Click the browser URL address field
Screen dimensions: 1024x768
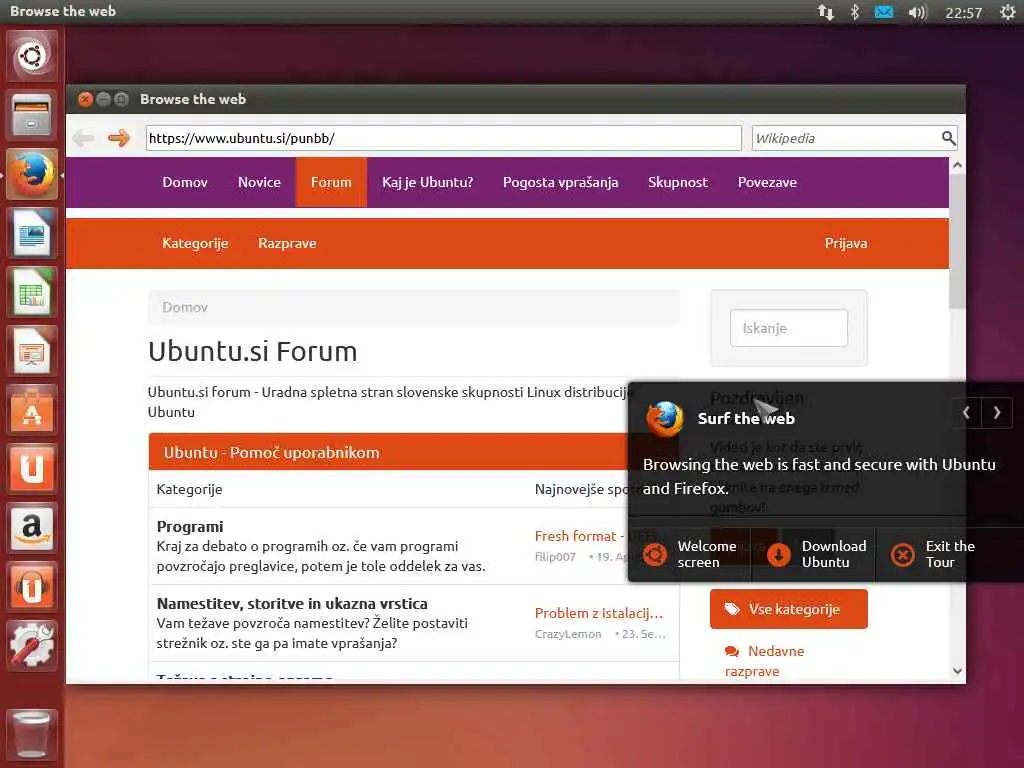pyautogui.click(x=443, y=138)
